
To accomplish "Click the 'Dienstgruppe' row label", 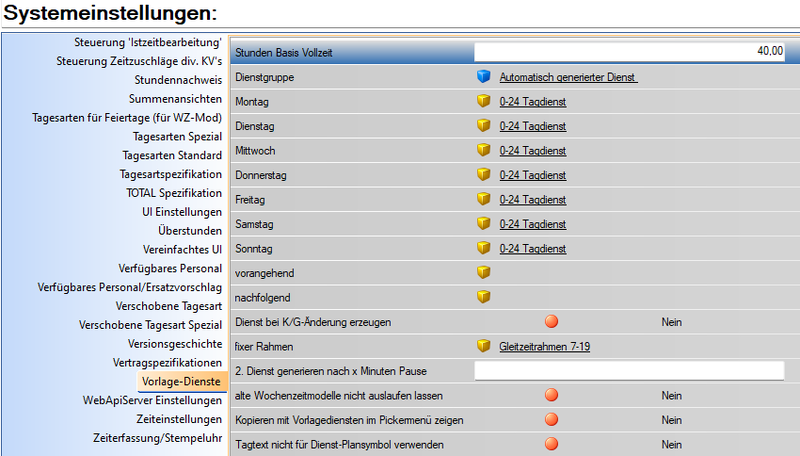I will point(264,77).
